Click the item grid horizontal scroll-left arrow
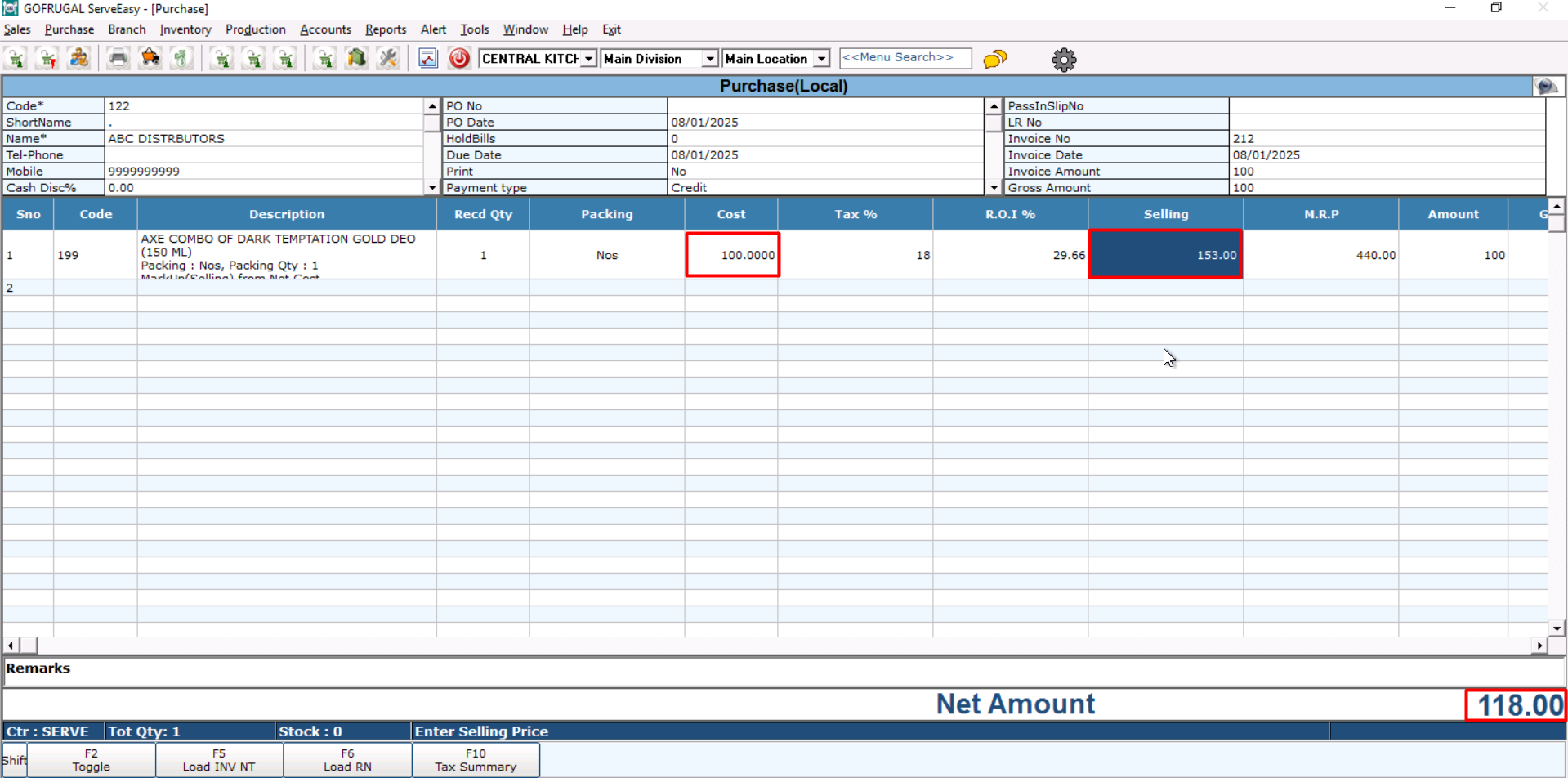Viewport: 1568px width, 778px height. click(x=11, y=646)
